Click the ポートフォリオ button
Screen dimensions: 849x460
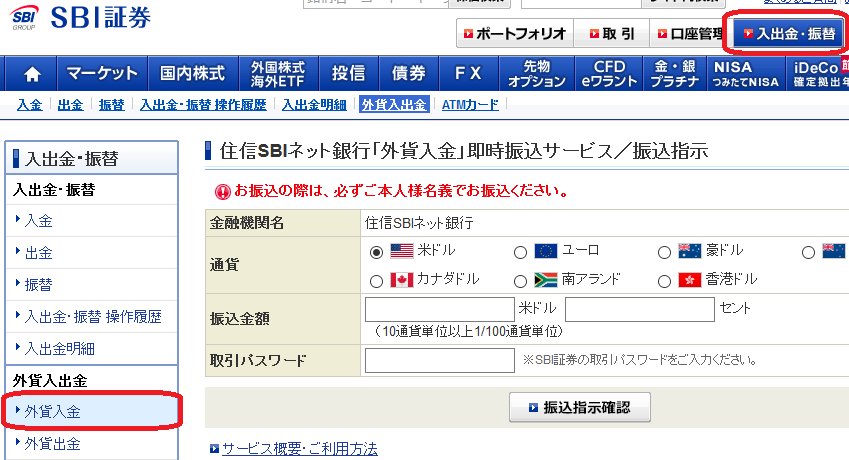515,34
